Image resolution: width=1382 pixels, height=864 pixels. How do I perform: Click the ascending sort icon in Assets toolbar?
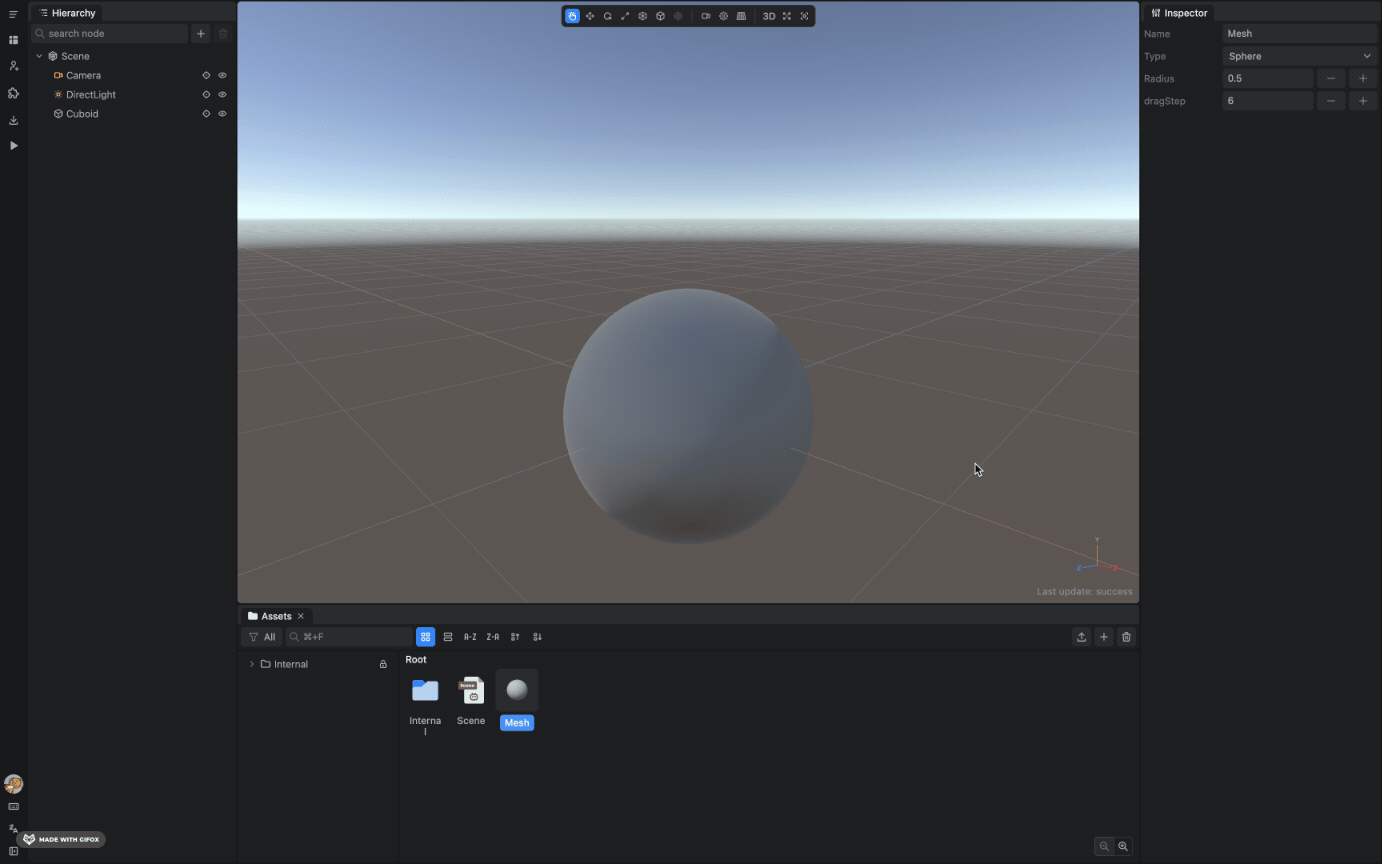(515, 637)
